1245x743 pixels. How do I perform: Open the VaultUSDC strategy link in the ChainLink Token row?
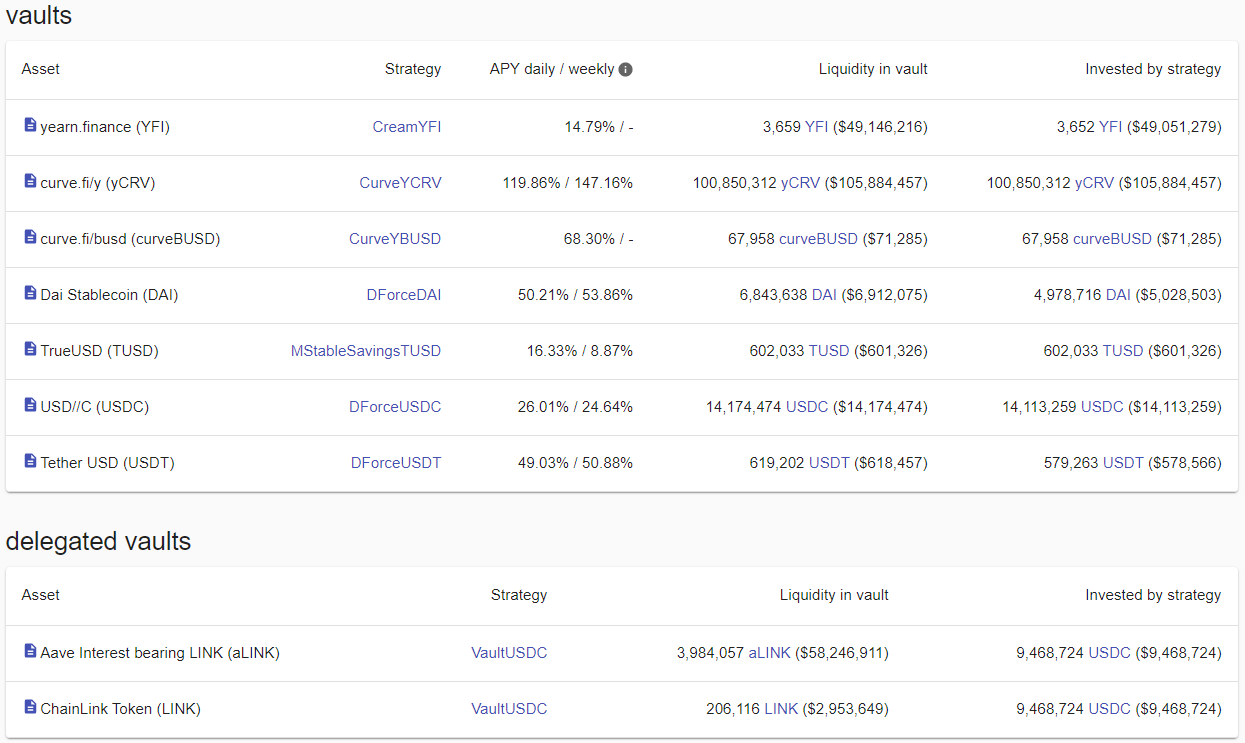(x=509, y=709)
